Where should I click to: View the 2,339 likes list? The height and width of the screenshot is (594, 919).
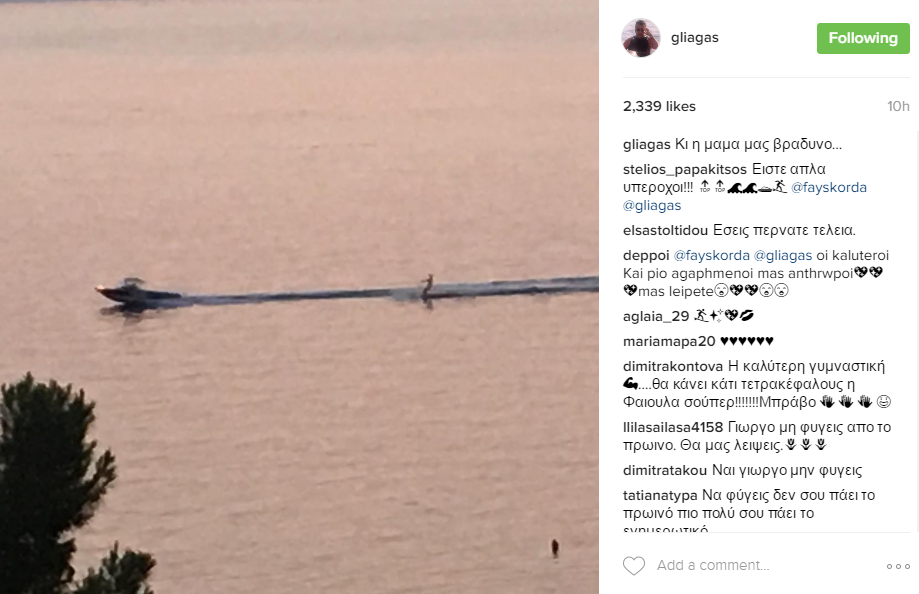659,106
